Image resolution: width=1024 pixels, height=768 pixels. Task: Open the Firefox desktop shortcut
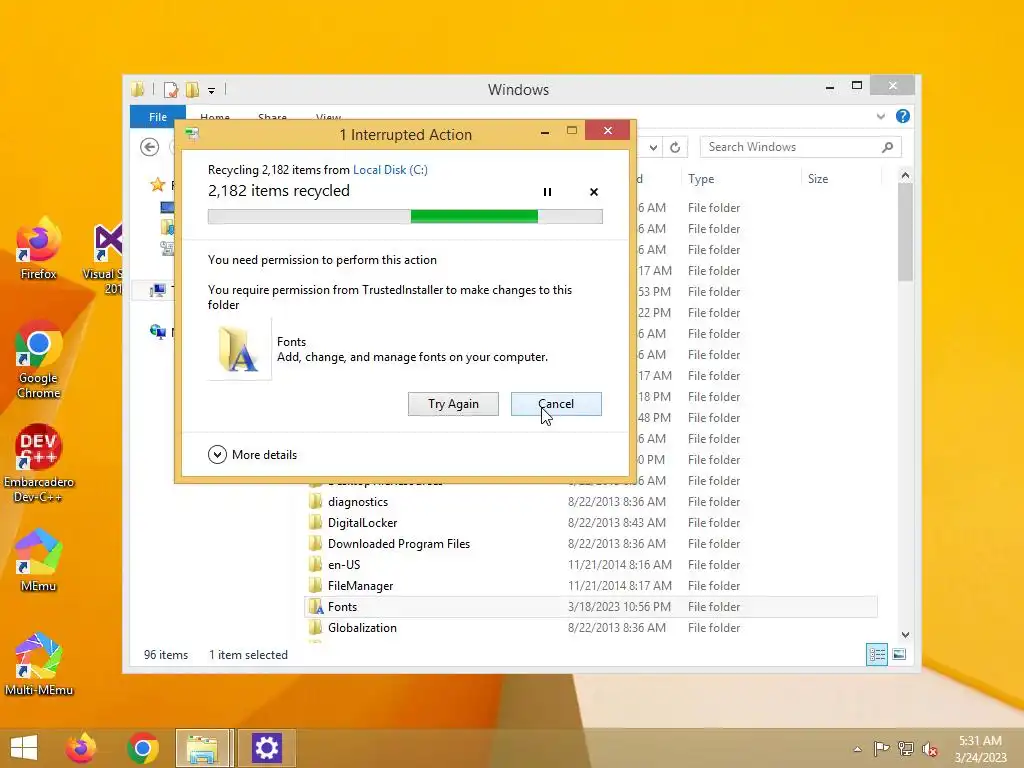click(39, 249)
